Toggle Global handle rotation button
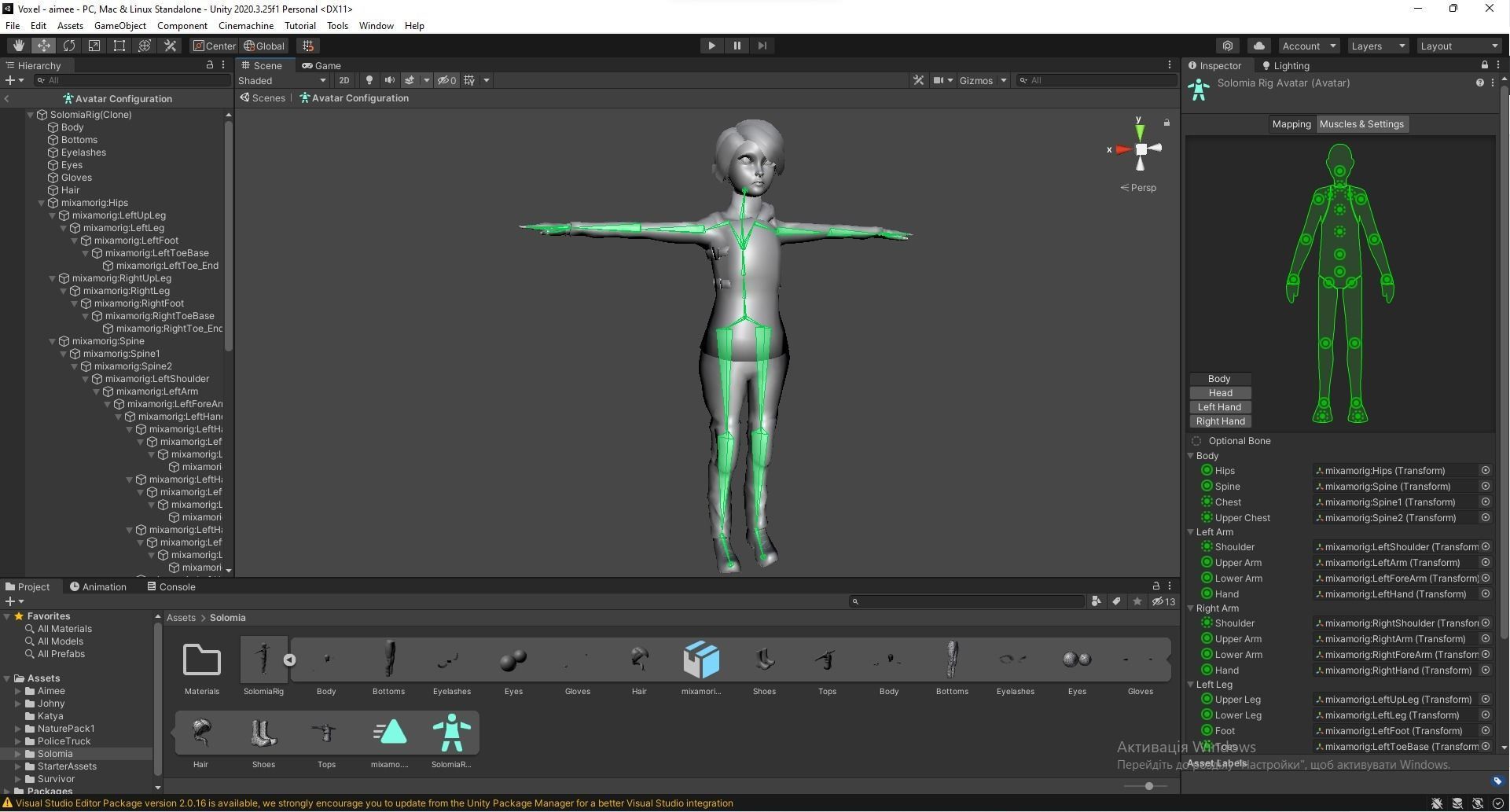 (265, 46)
